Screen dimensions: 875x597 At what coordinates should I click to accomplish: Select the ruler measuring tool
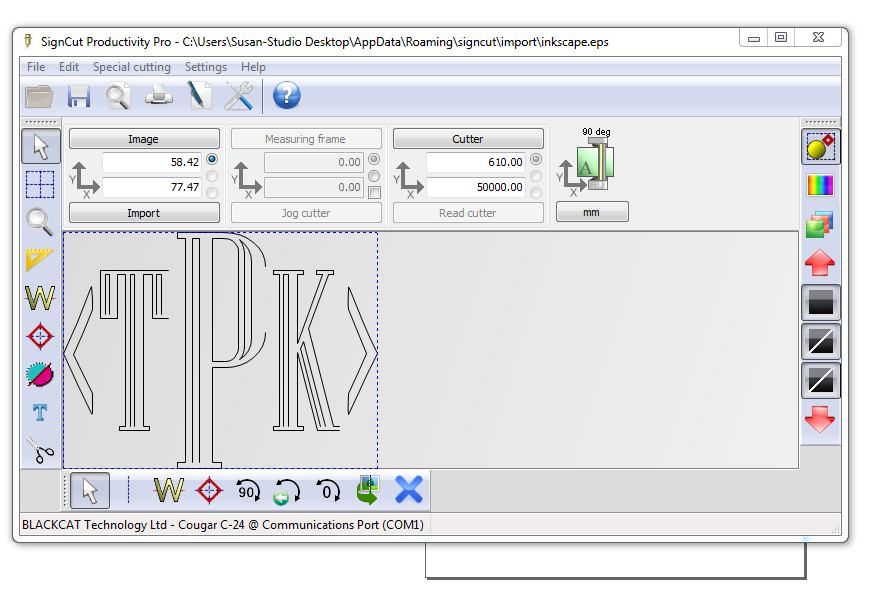point(40,260)
